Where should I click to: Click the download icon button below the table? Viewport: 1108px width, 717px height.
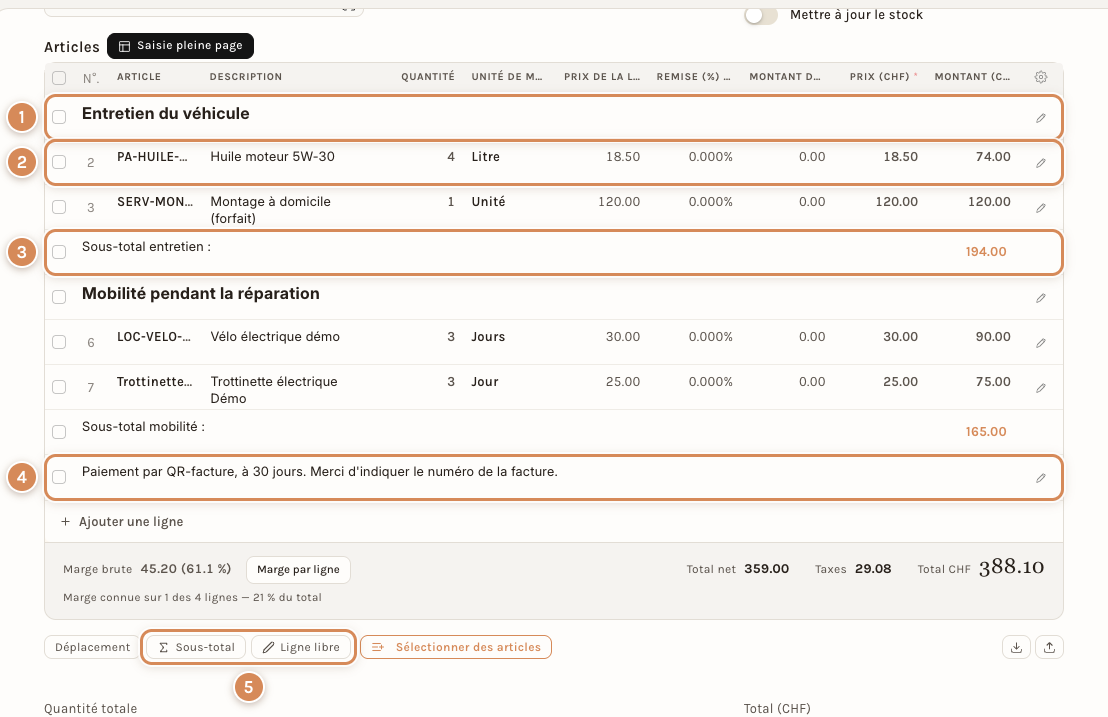point(1016,647)
